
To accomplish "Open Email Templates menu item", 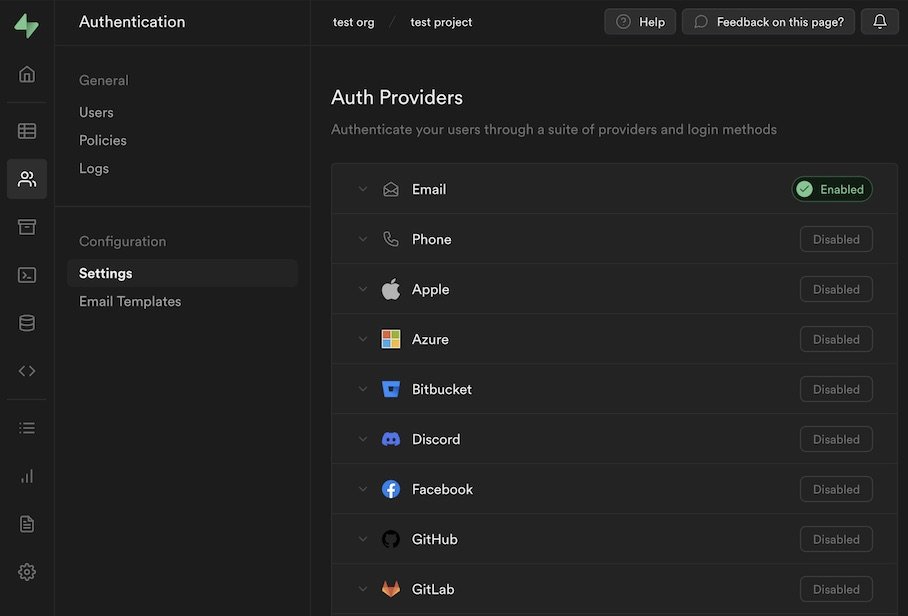I will (x=130, y=301).
